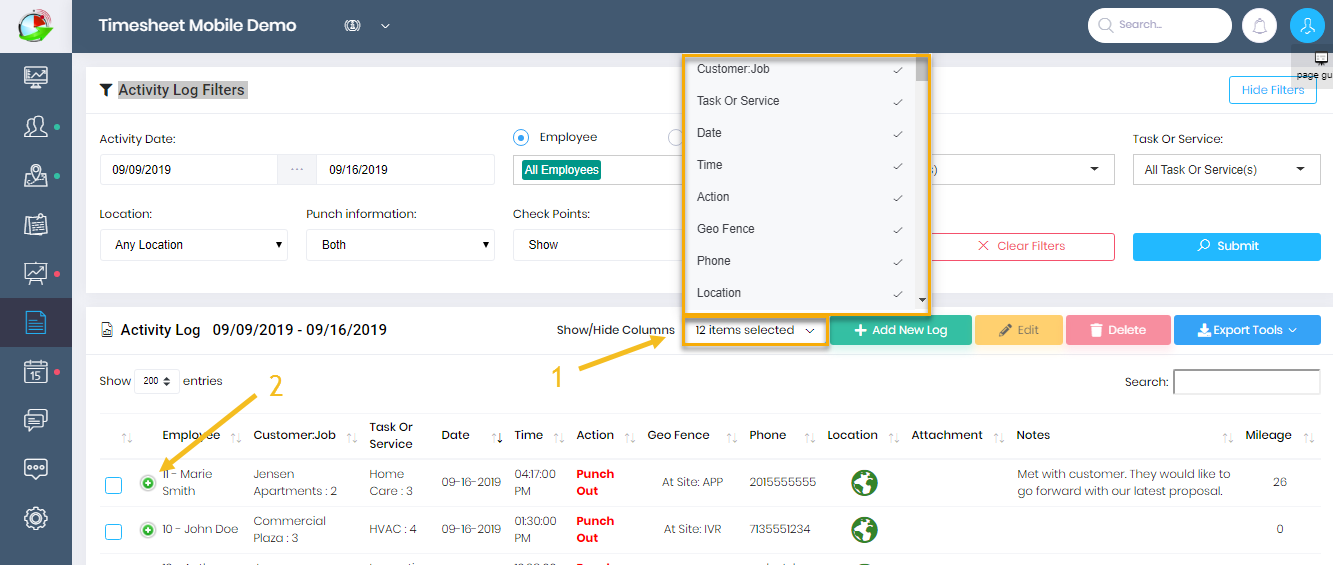
Task: Open the Punch information Both dropdown
Action: pos(400,245)
